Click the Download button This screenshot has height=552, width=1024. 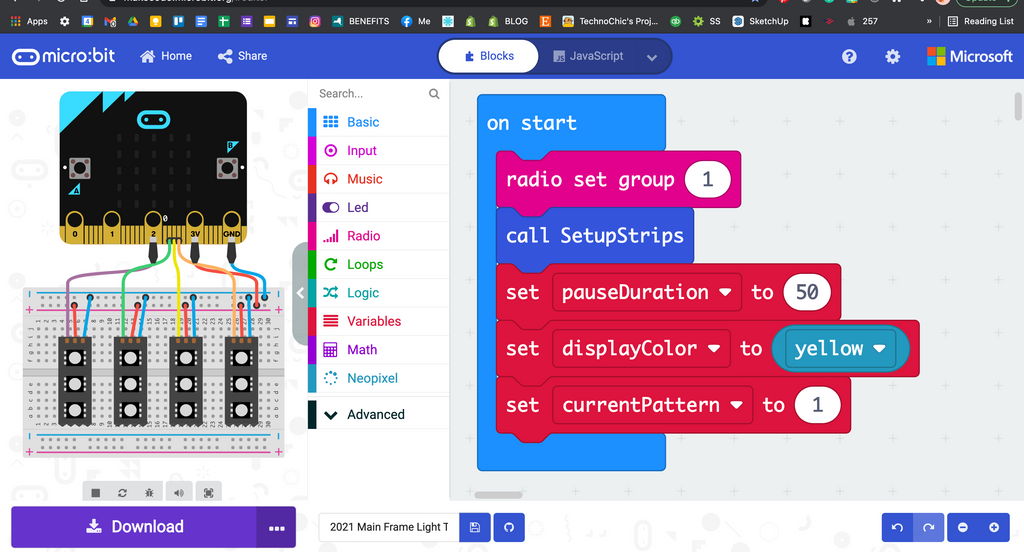tap(134, 527)
